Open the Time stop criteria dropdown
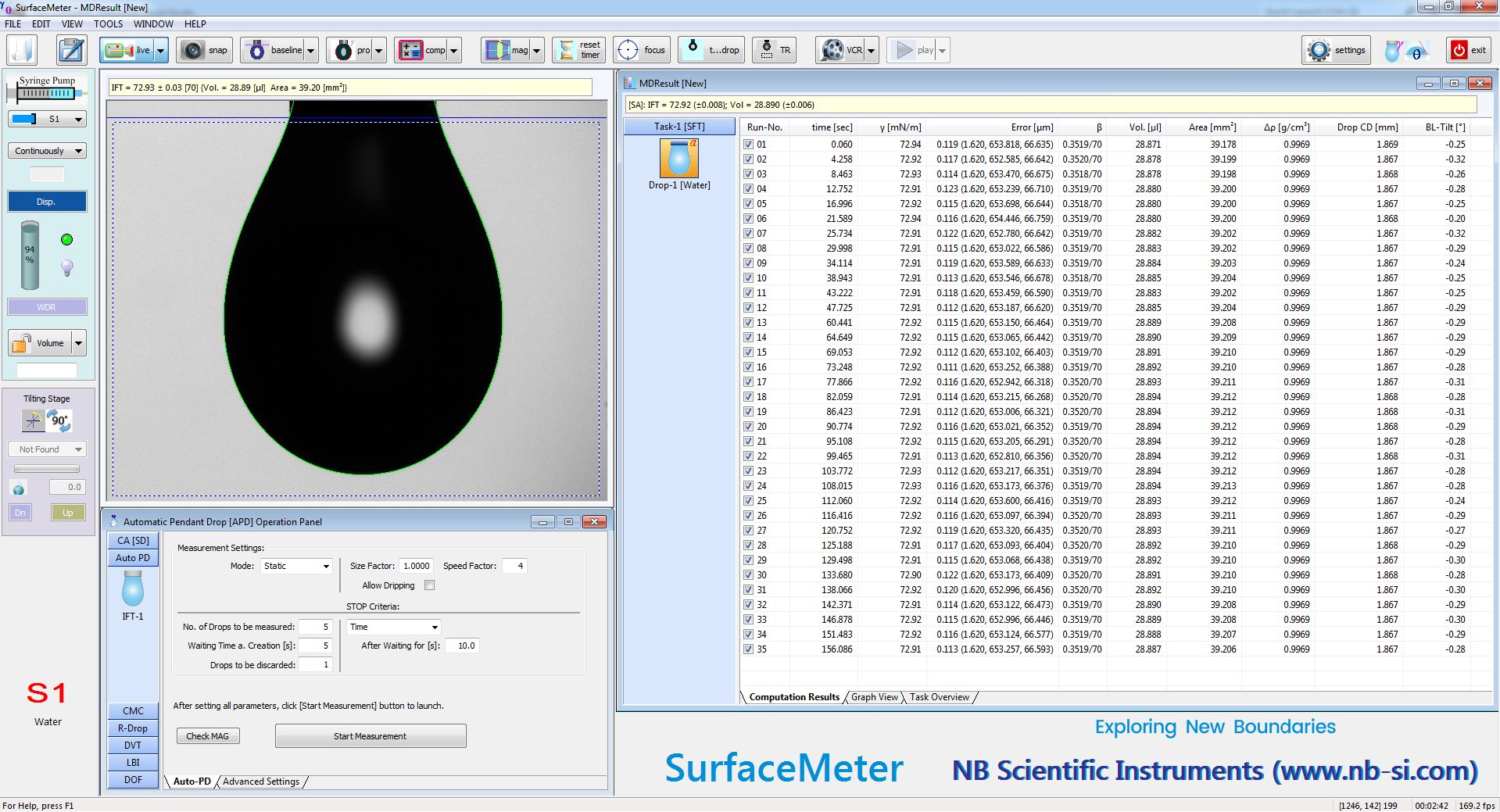The image size is (1500, 812). point(394,627)
